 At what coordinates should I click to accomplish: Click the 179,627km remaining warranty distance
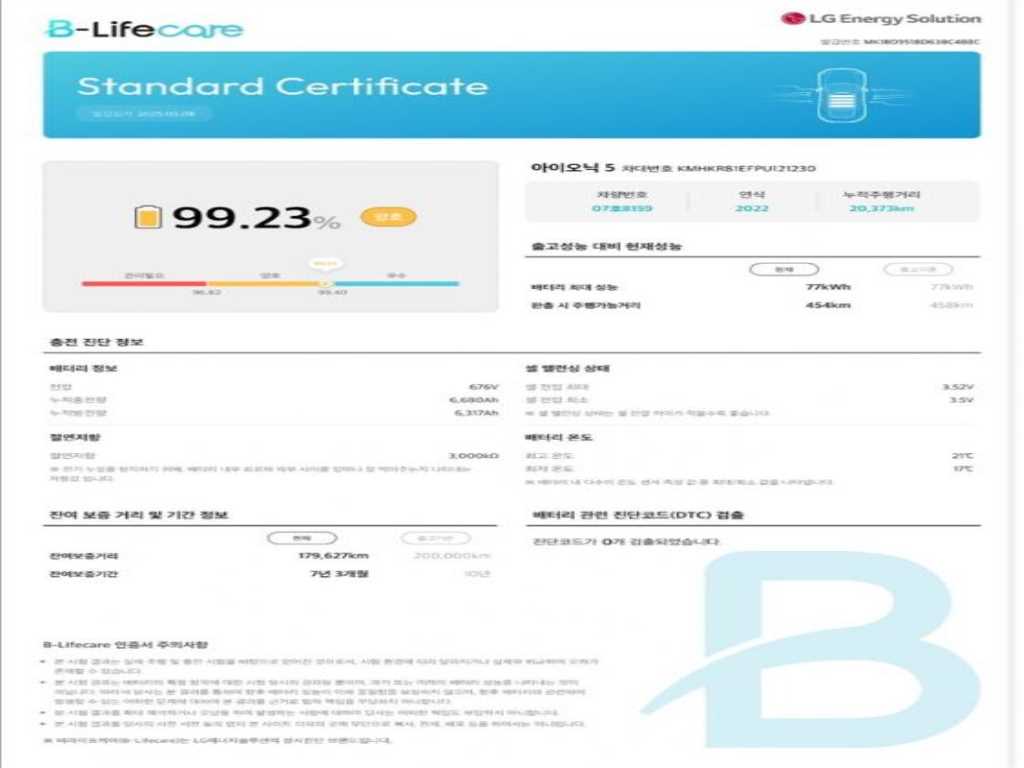tap(333, 556)
